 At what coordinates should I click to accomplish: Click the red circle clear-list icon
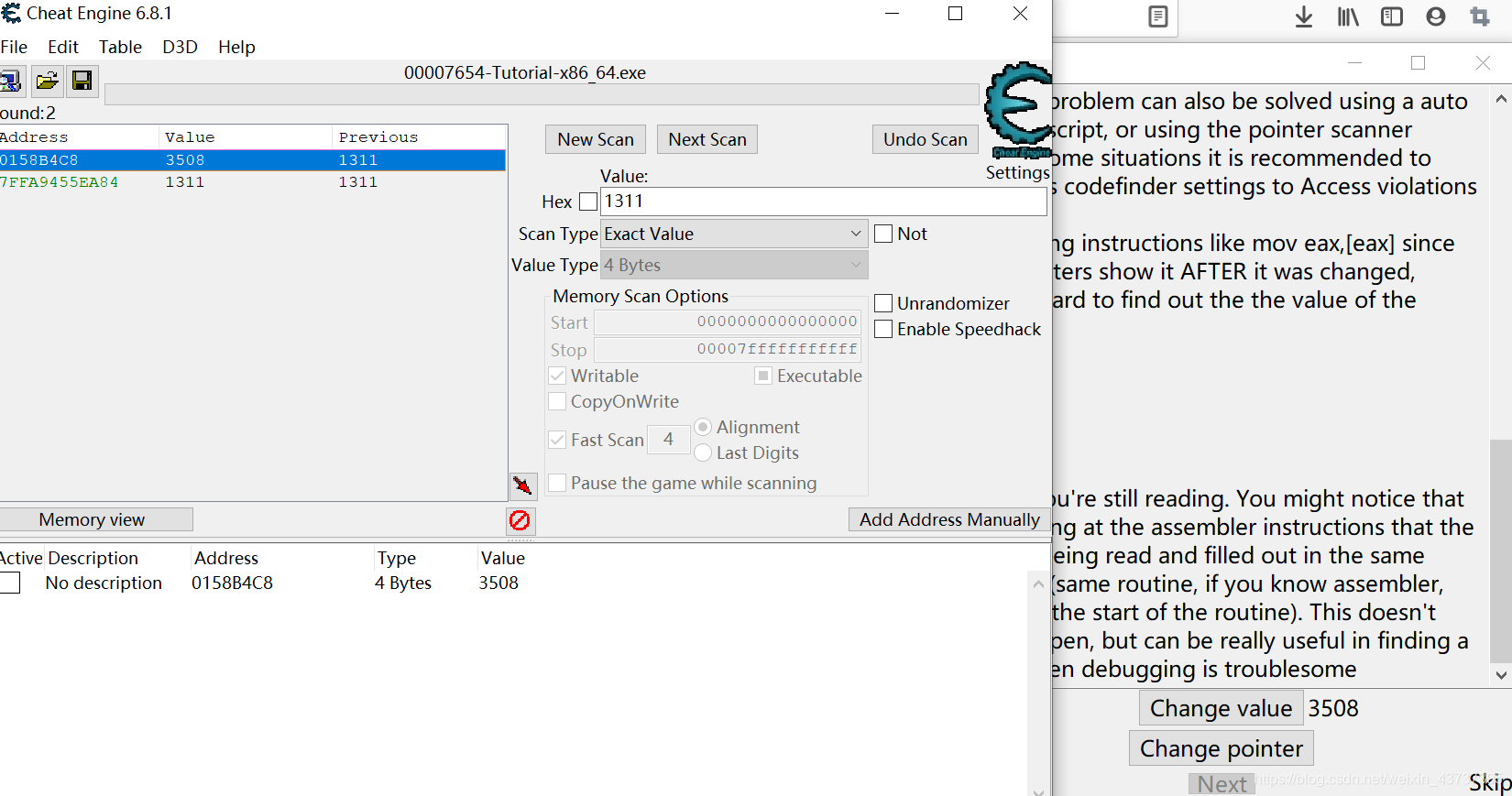[520, 520]
